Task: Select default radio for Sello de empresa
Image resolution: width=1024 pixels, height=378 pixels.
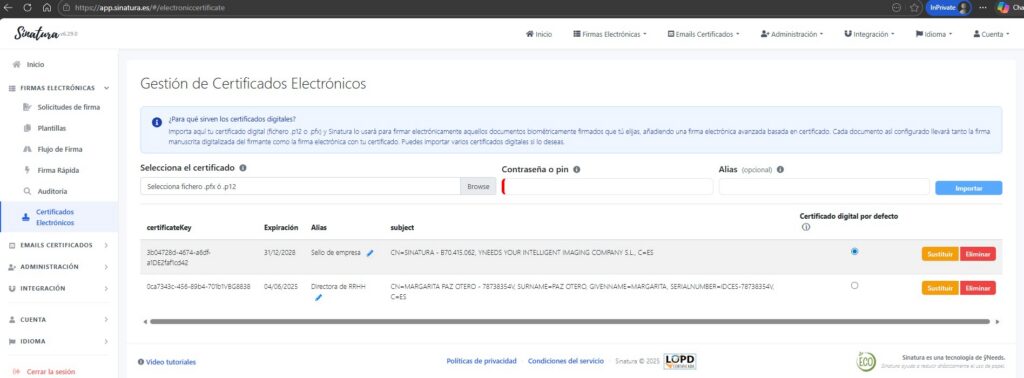Action: [x=855, y=251]
